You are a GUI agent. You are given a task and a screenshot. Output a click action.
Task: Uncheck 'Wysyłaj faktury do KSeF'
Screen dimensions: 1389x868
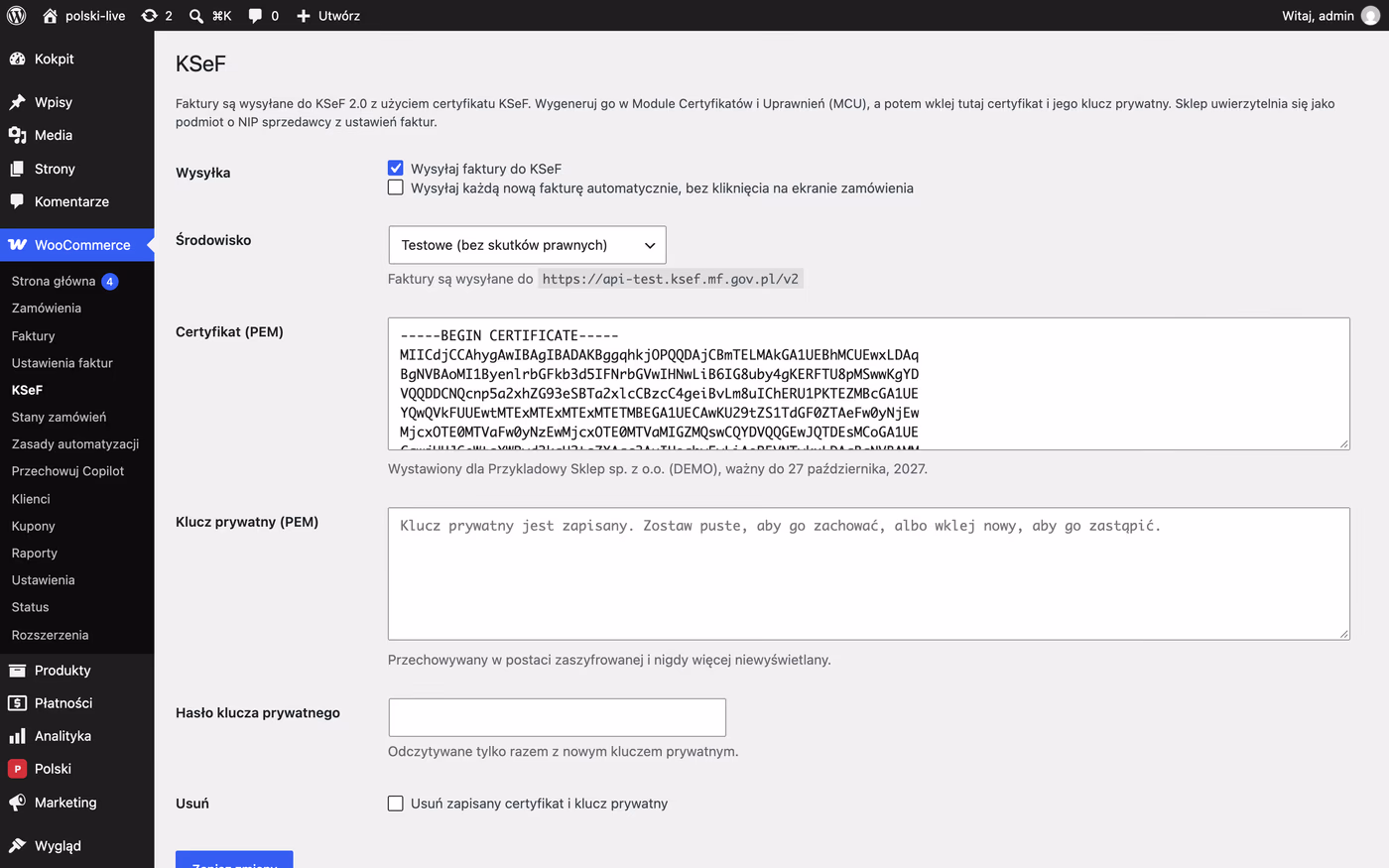(396, 169)
